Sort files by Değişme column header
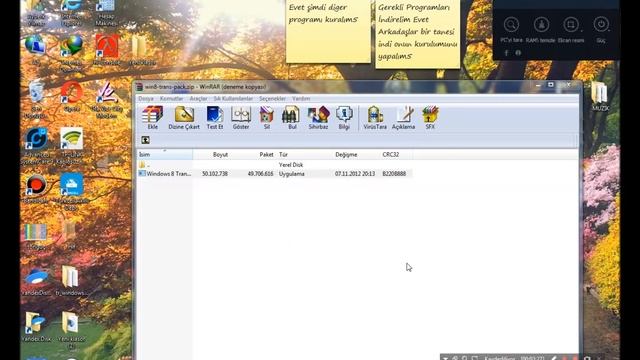Screen dimensions: 640x360 356,154
